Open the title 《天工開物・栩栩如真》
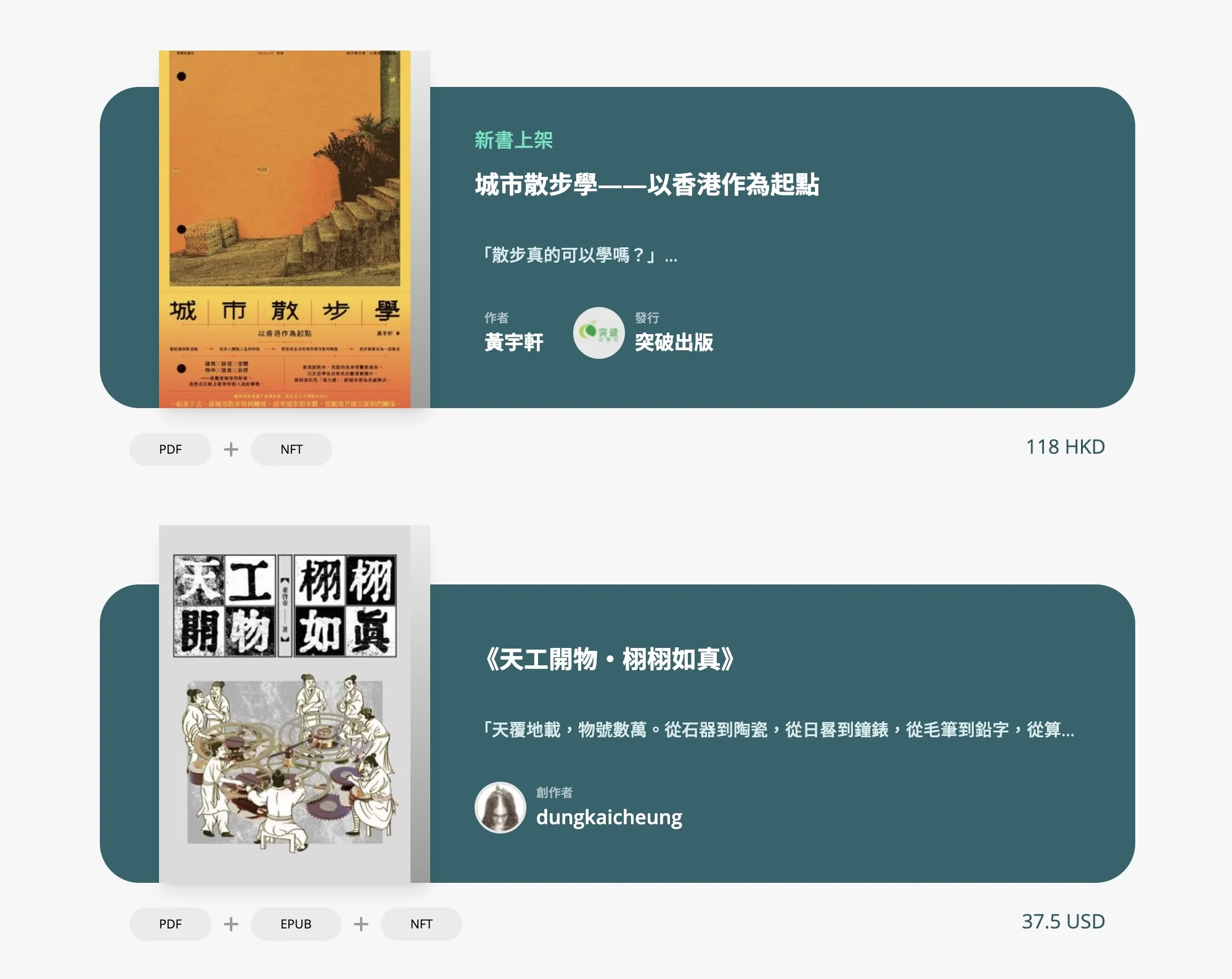This screenshot has height=979, width=1232. 608,660
